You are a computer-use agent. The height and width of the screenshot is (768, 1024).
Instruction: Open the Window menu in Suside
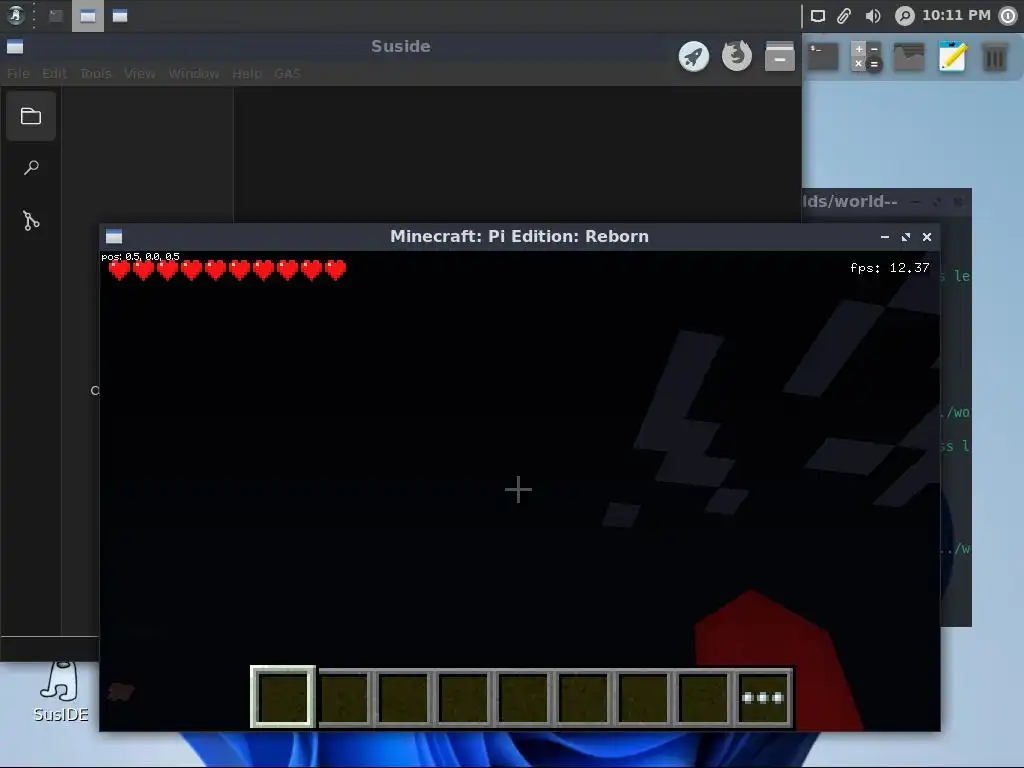[193, 73]
